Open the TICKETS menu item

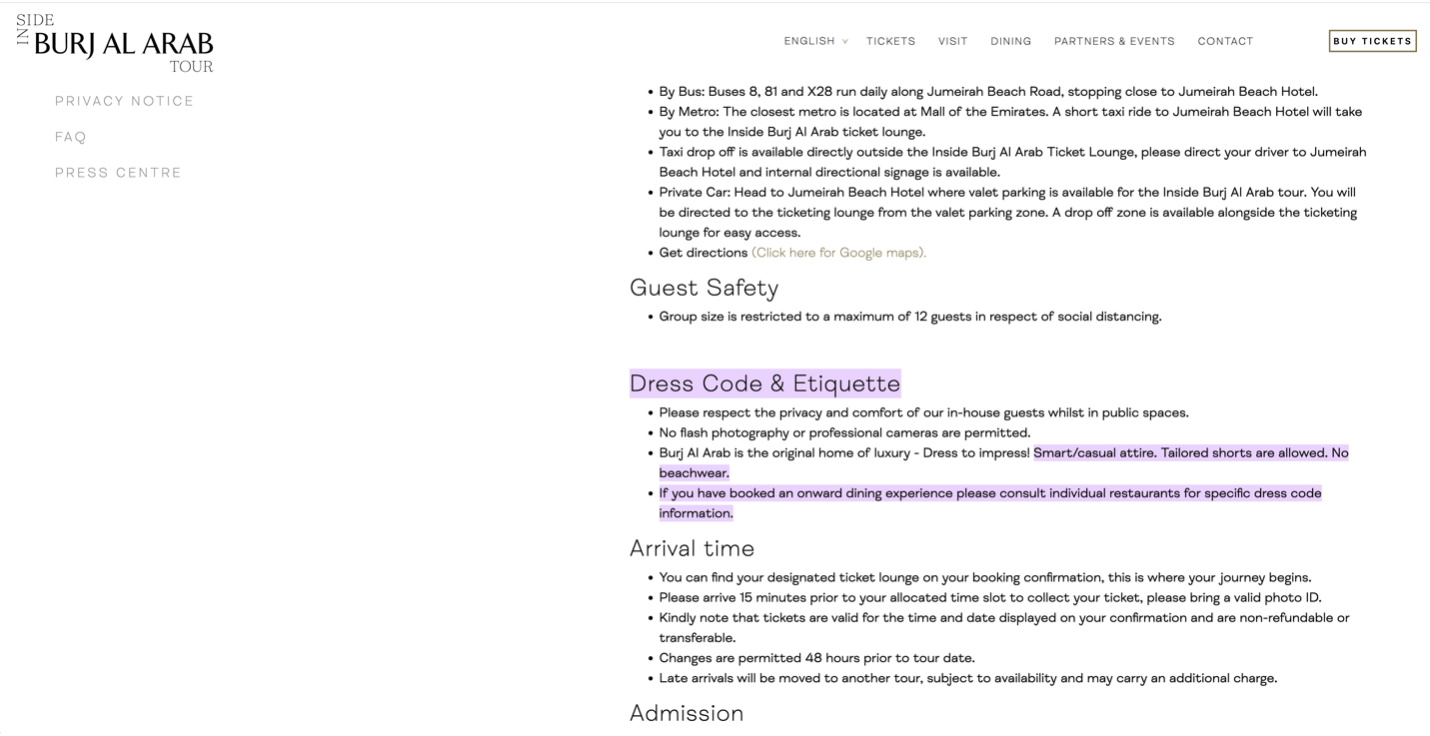pos(889,41)
